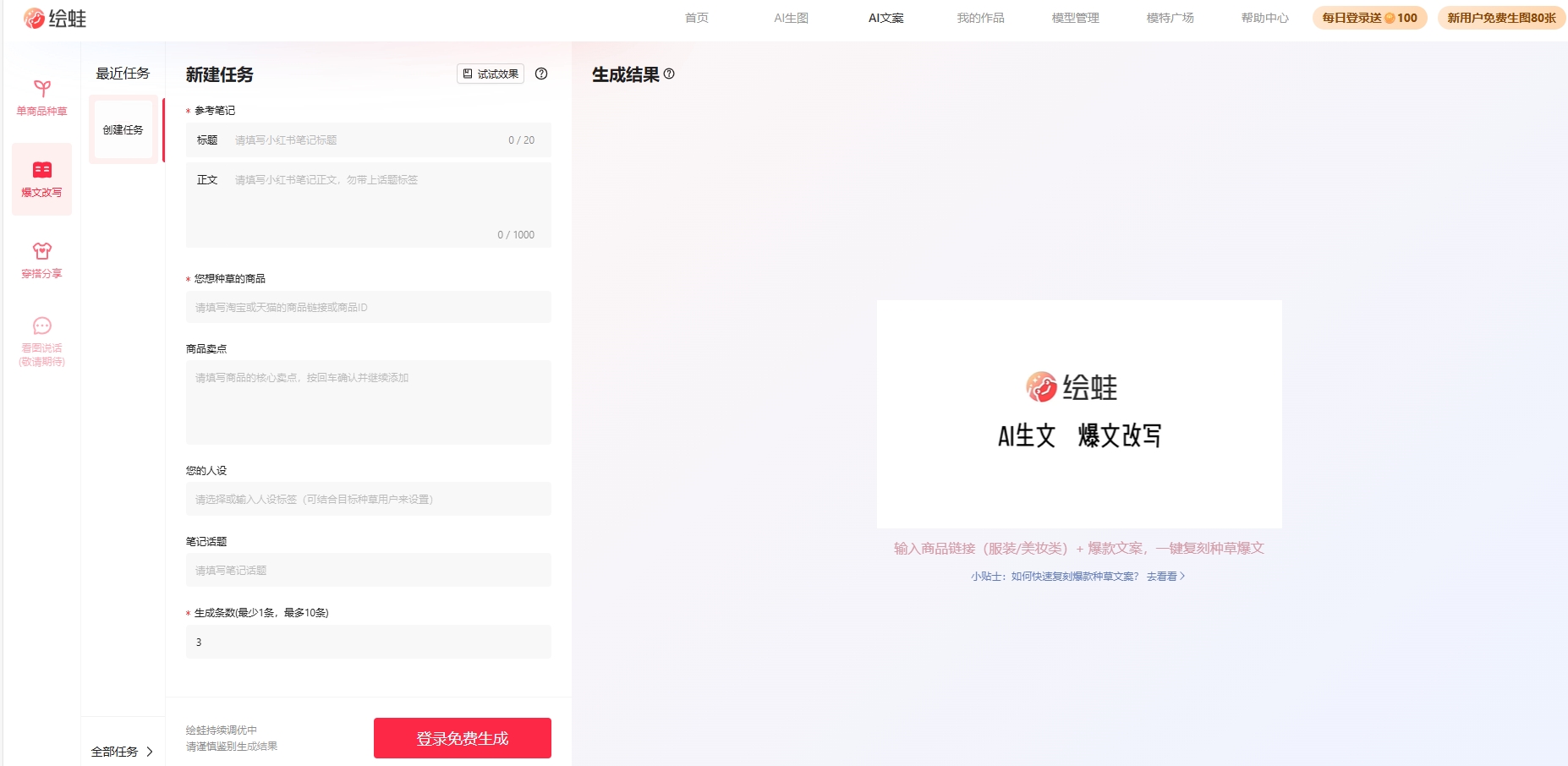Screen dimensions: 1568x766
Task: Focus the 正文 note body textarea
Action: pos(369,205)
